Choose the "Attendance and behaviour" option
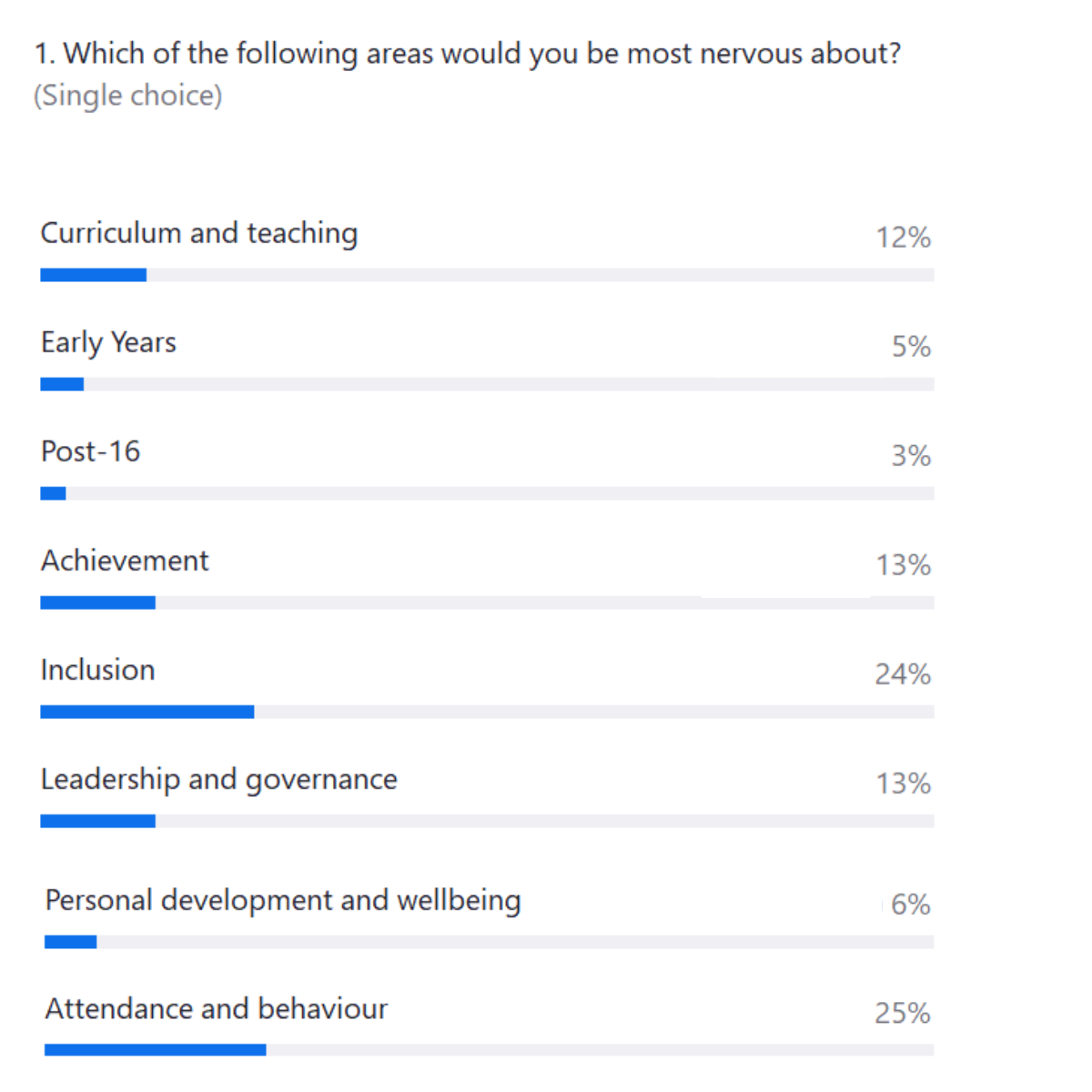This screenshot has width=1092, height=1092. point(217,1009)
